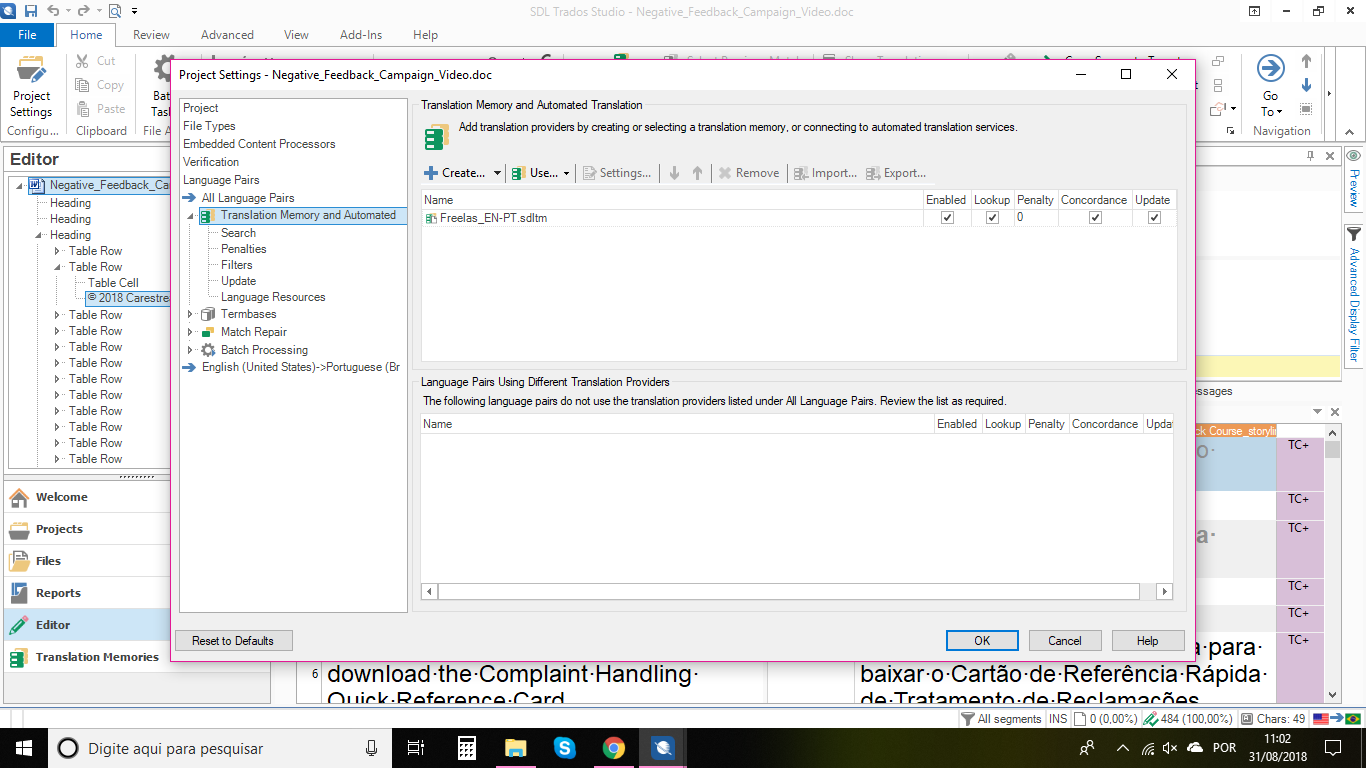Click the Save icon in quick access toolbar
Image resolution: width=1366 pixels, height=768 pixels.
[x=31, y=11]
